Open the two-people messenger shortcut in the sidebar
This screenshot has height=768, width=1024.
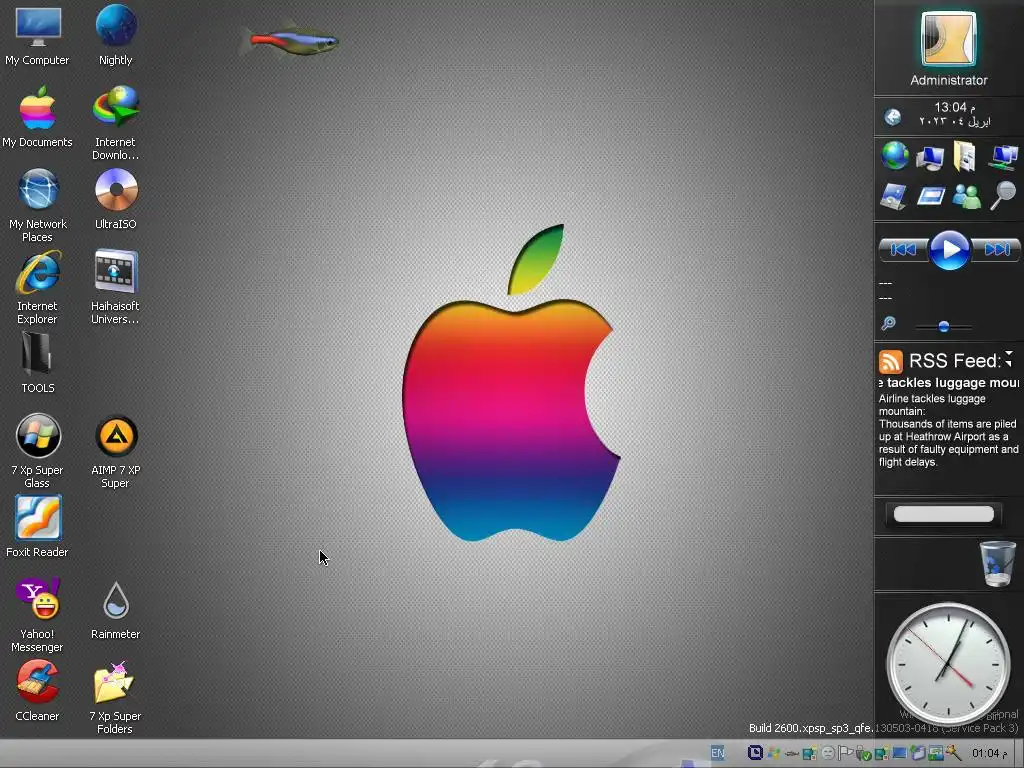click(967, 196)
